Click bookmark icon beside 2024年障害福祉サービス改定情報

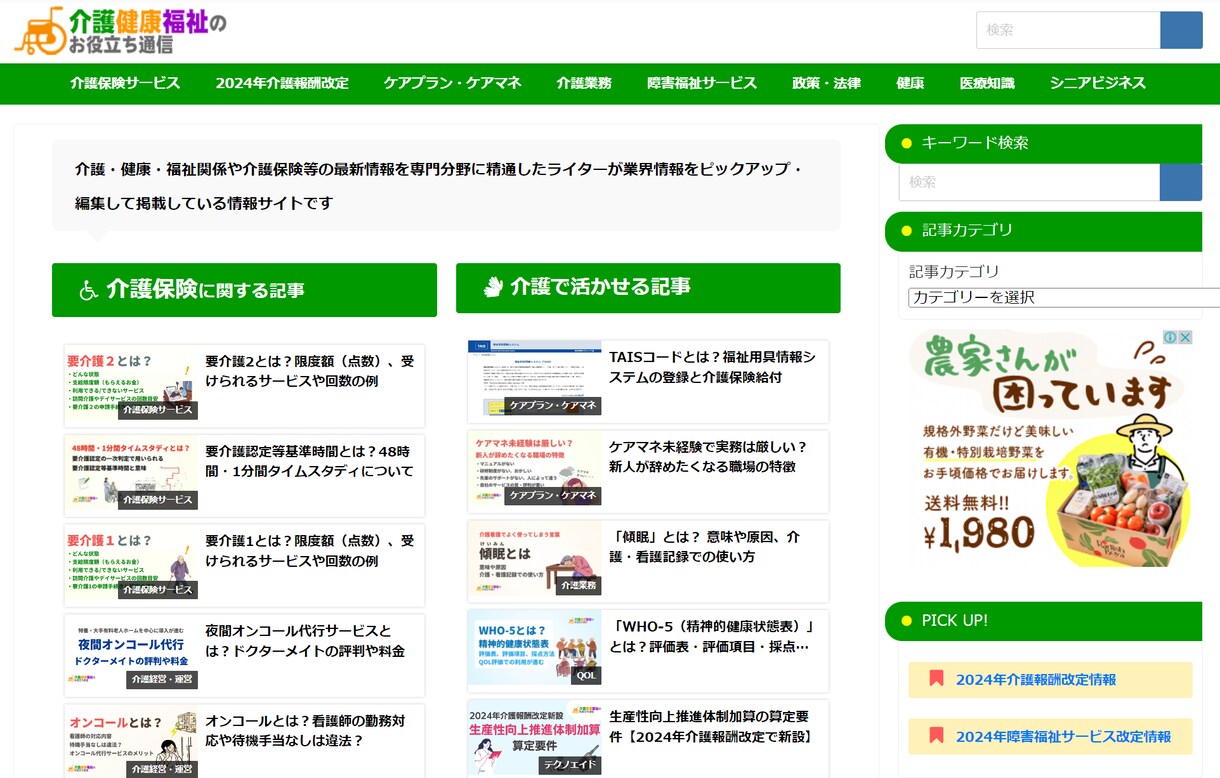(936, 736)
